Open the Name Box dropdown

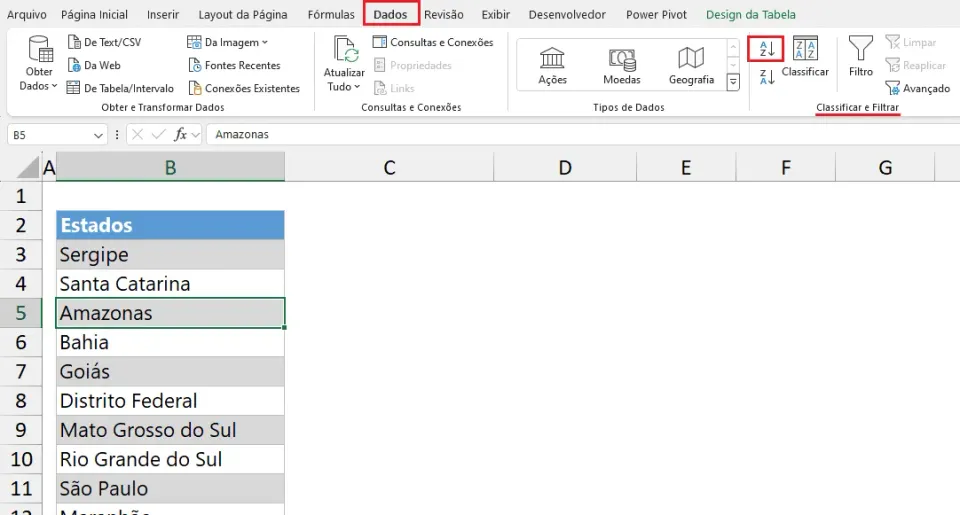click(x=98, y=135)
